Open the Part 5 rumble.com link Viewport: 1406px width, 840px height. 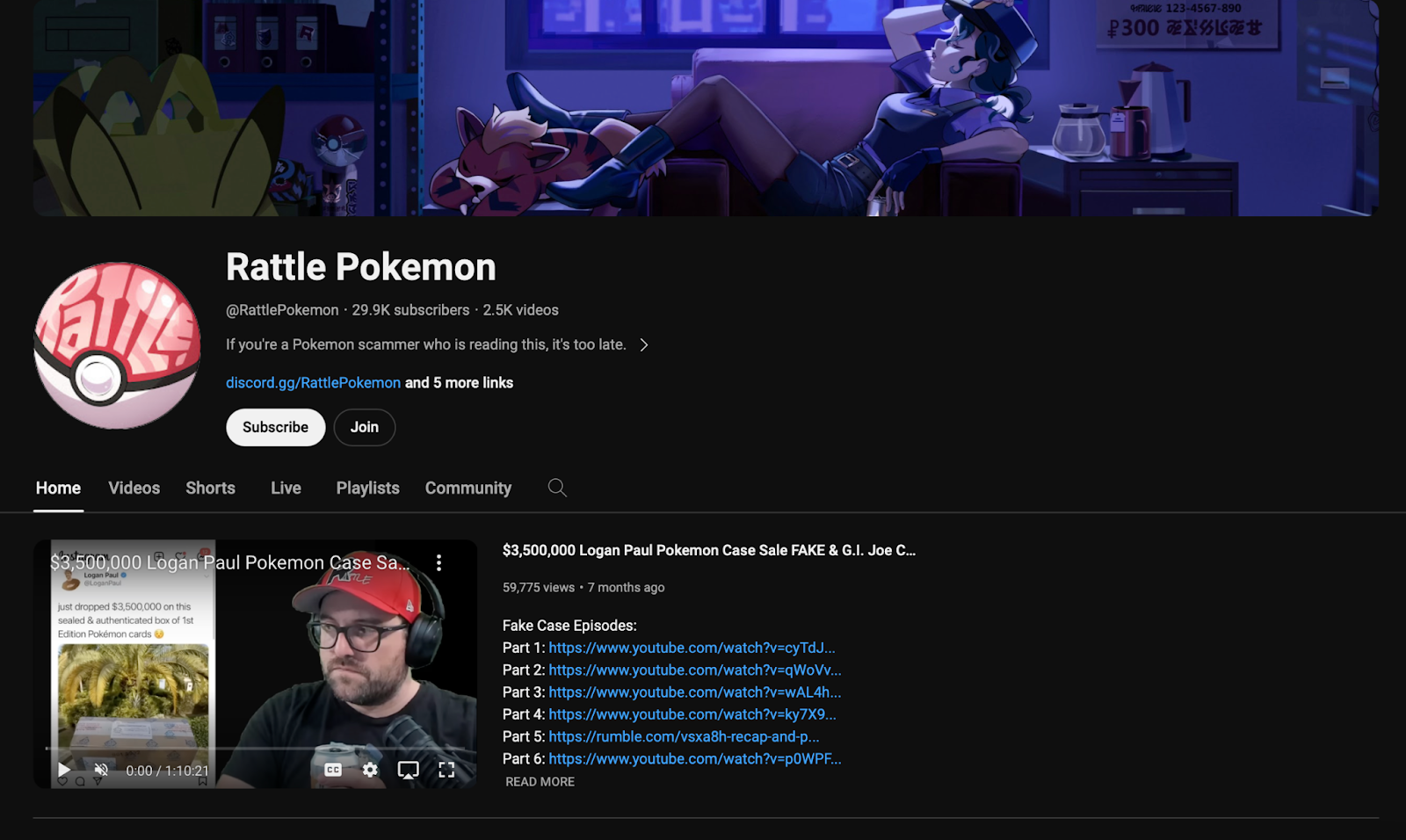coord(684,736)
